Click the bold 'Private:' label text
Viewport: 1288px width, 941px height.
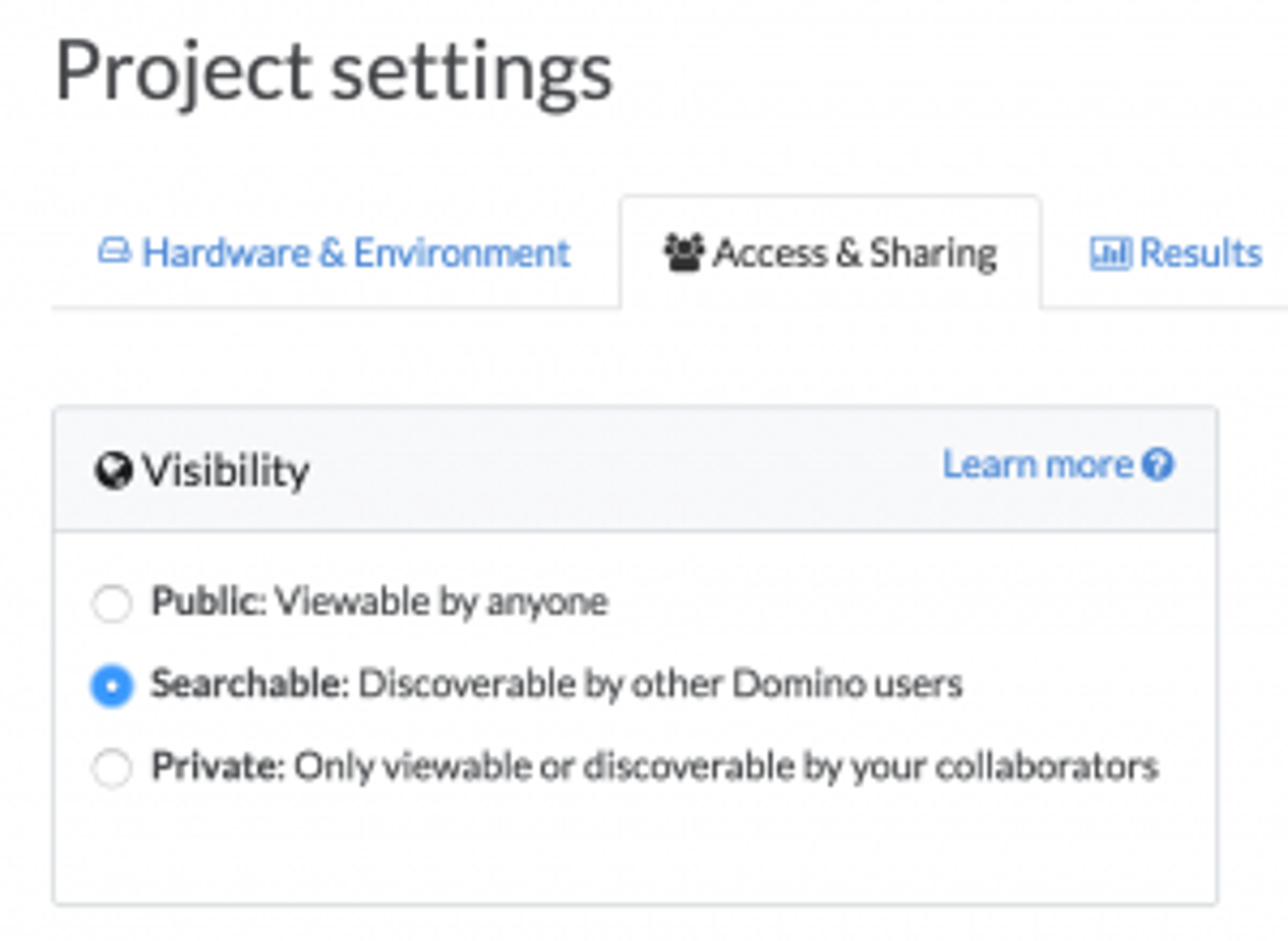[x=218, y=766]
